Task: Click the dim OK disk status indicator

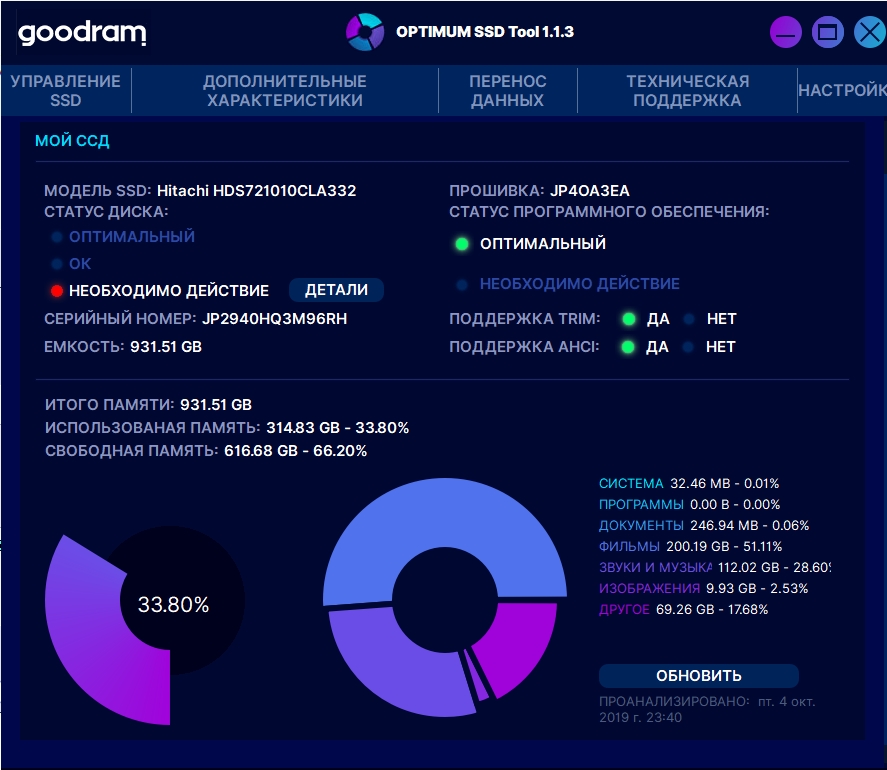Action: click(57, 264)
